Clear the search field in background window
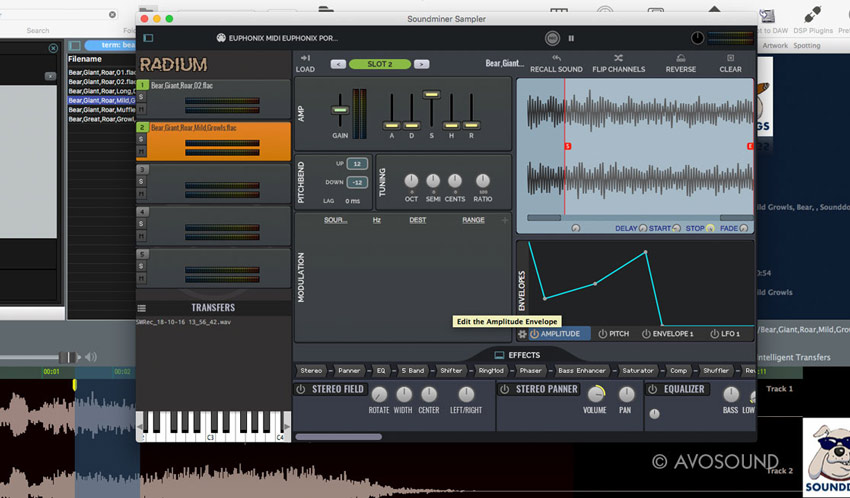This screenshot has height=498, width=850. point(112,15)
